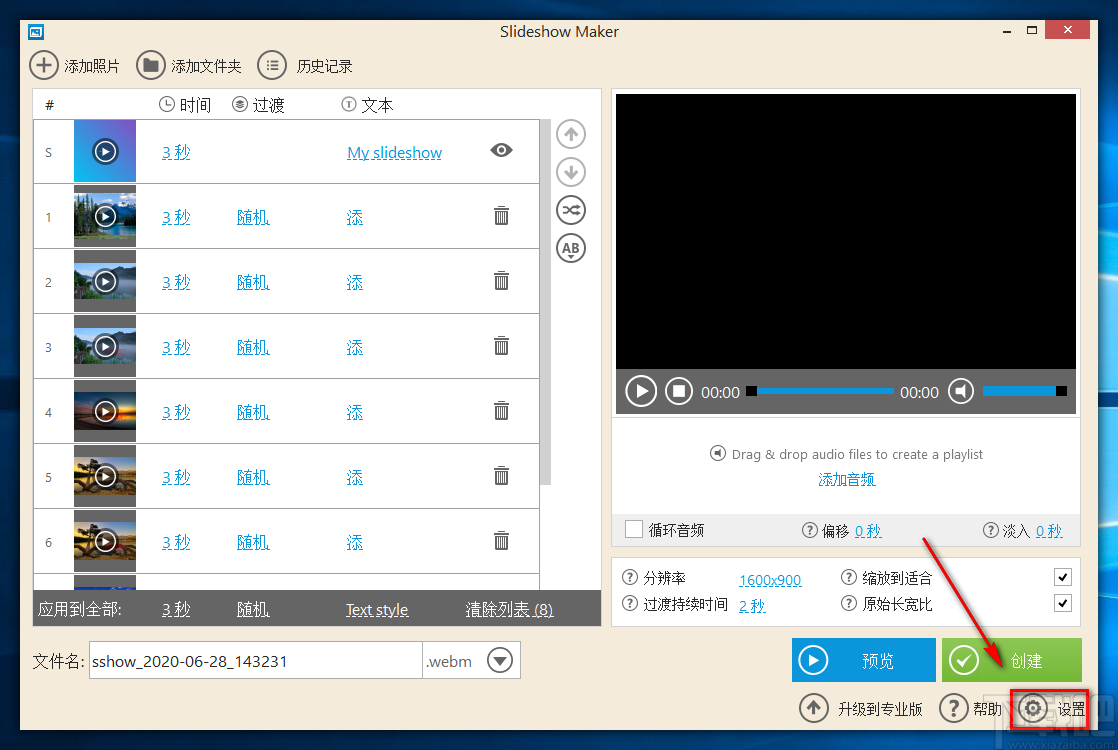The height and width of the screenshot is (750, 1118).
Task: Select slide 1 mountain lake thumbnail
Action: 105,216
